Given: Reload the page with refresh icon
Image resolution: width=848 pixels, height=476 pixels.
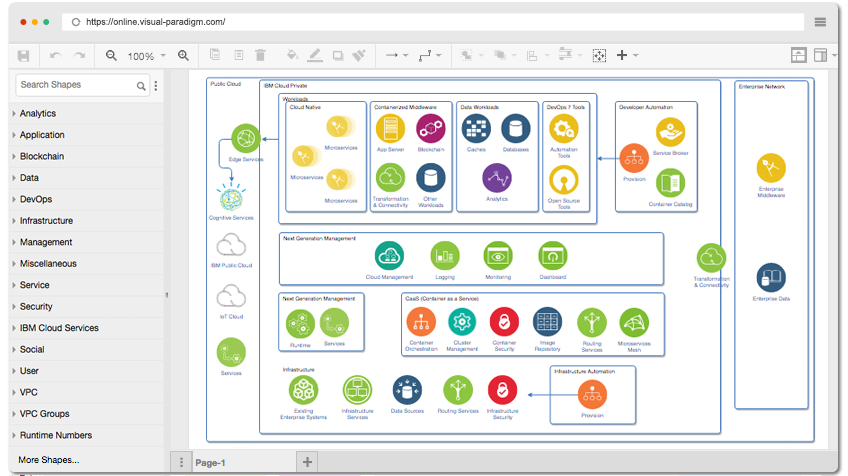Looking at the screenshot, I should coord(76,22).
